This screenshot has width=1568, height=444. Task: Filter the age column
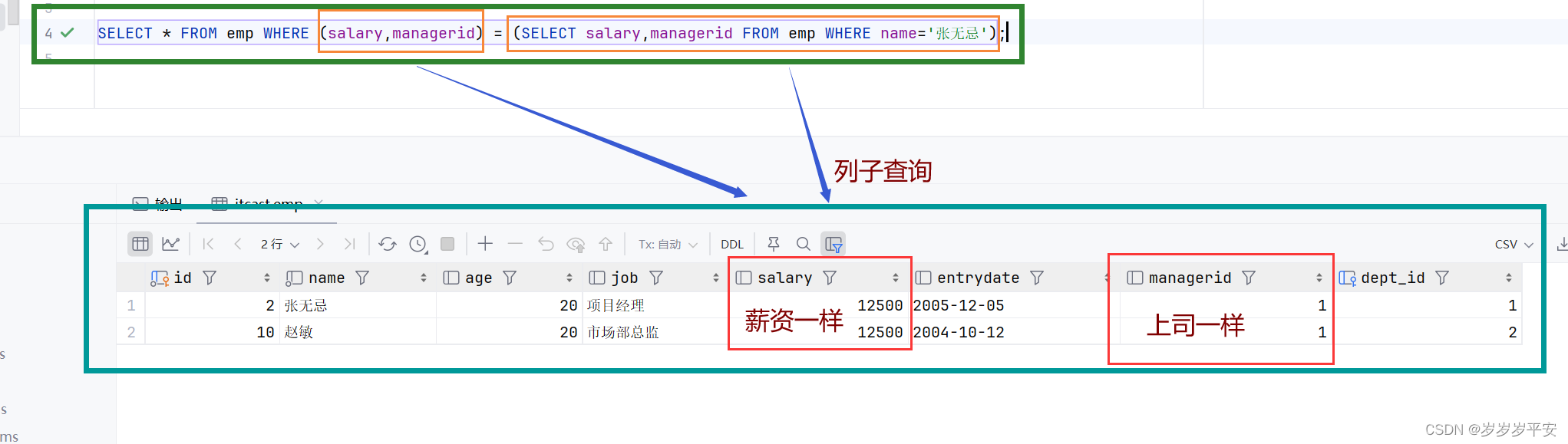[510, 278]
